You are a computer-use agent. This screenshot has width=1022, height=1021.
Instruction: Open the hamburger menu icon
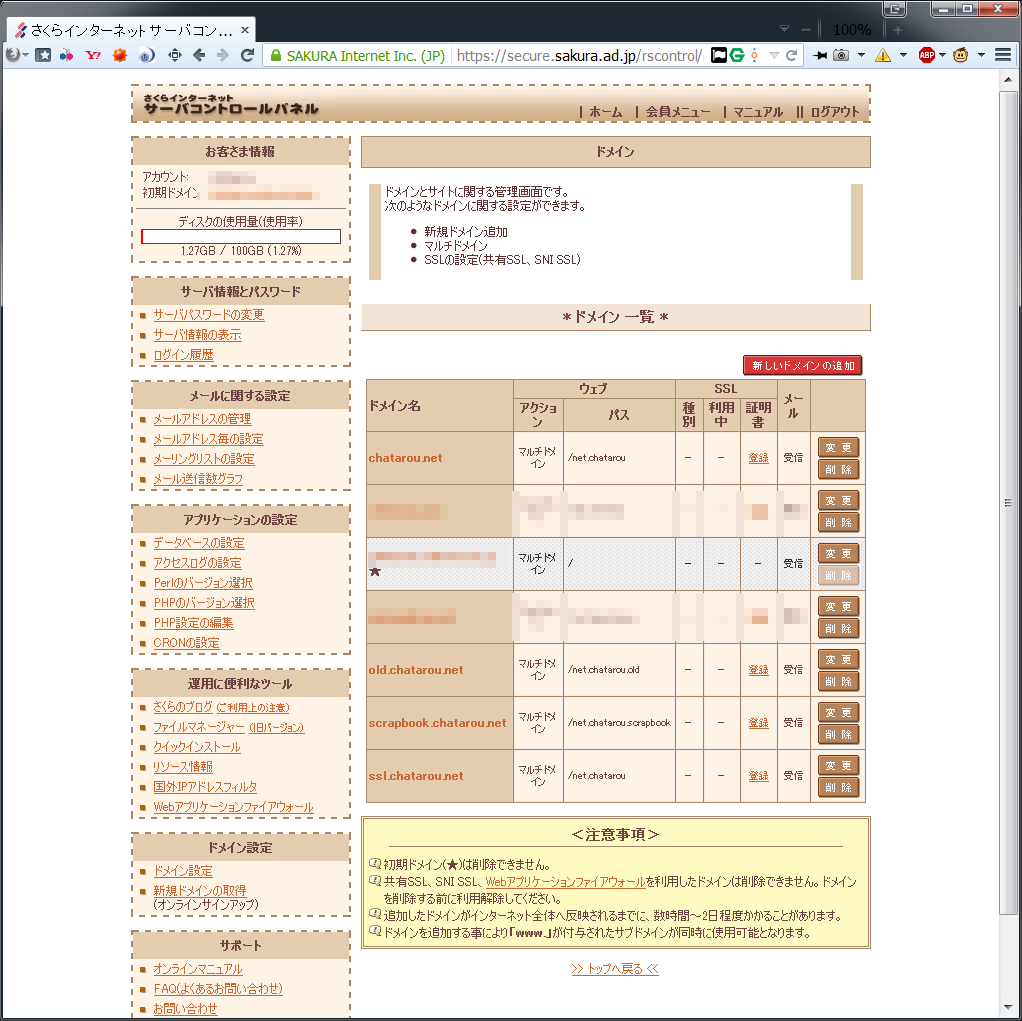(x=1003, y=55)
